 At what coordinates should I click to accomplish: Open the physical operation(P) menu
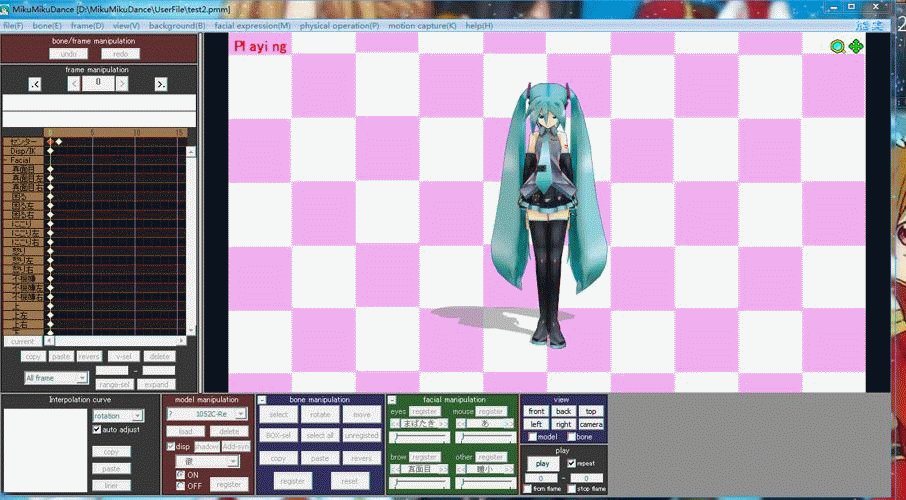click(339, 26)
